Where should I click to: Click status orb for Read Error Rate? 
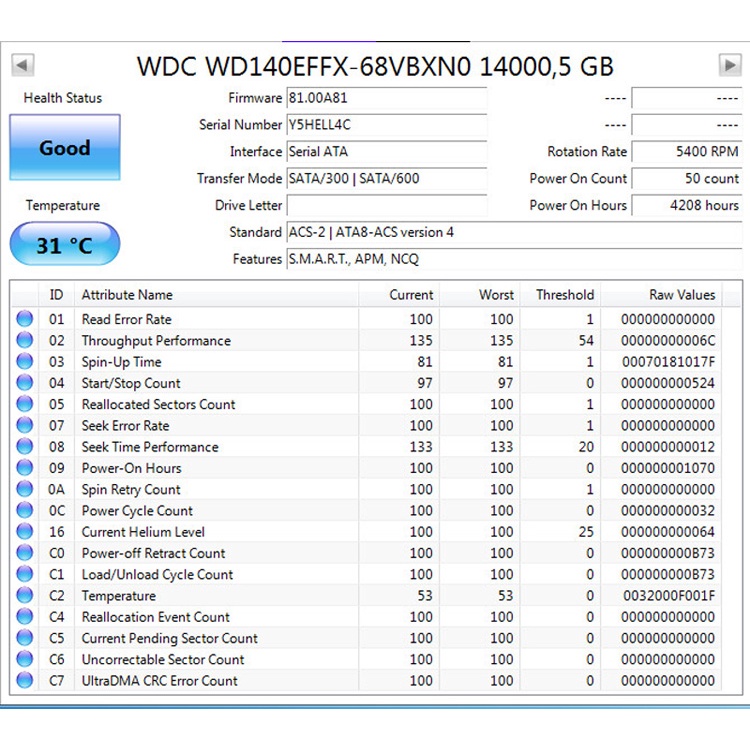coord(25,319)
